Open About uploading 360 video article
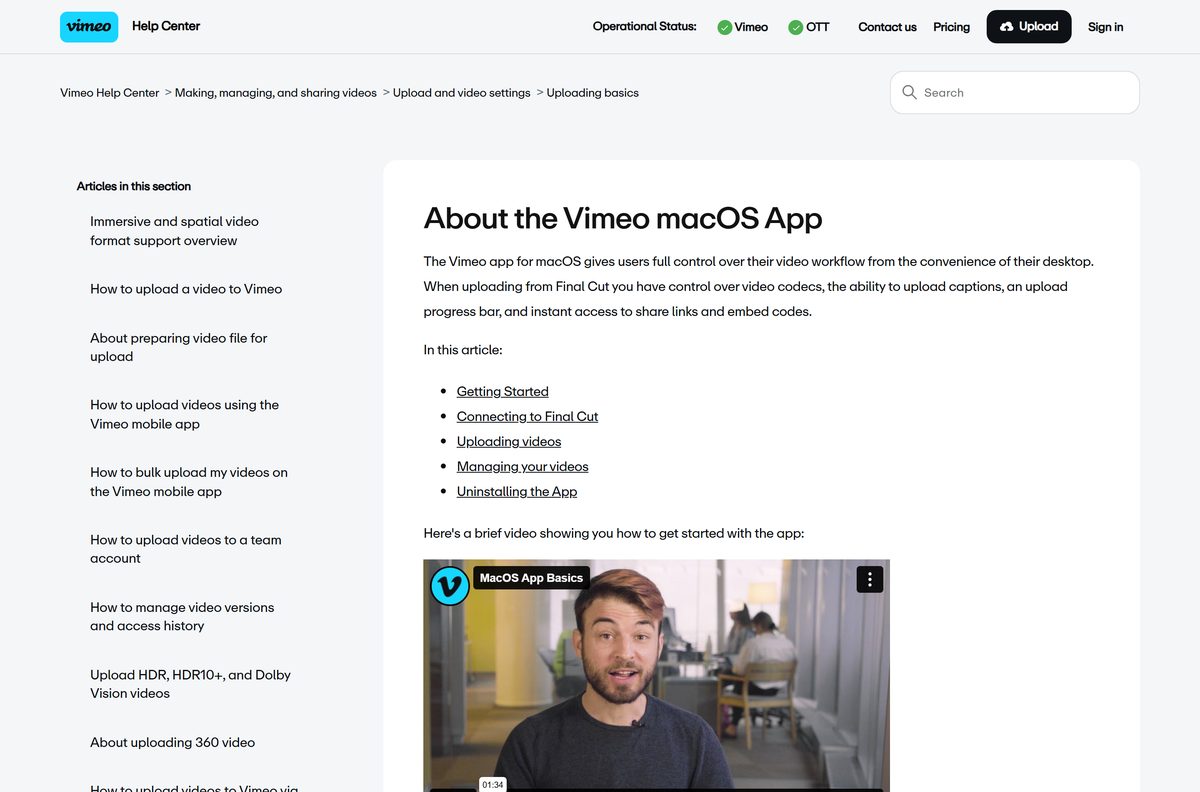This screenshot has height=792, width=1200. pos(172,742)
